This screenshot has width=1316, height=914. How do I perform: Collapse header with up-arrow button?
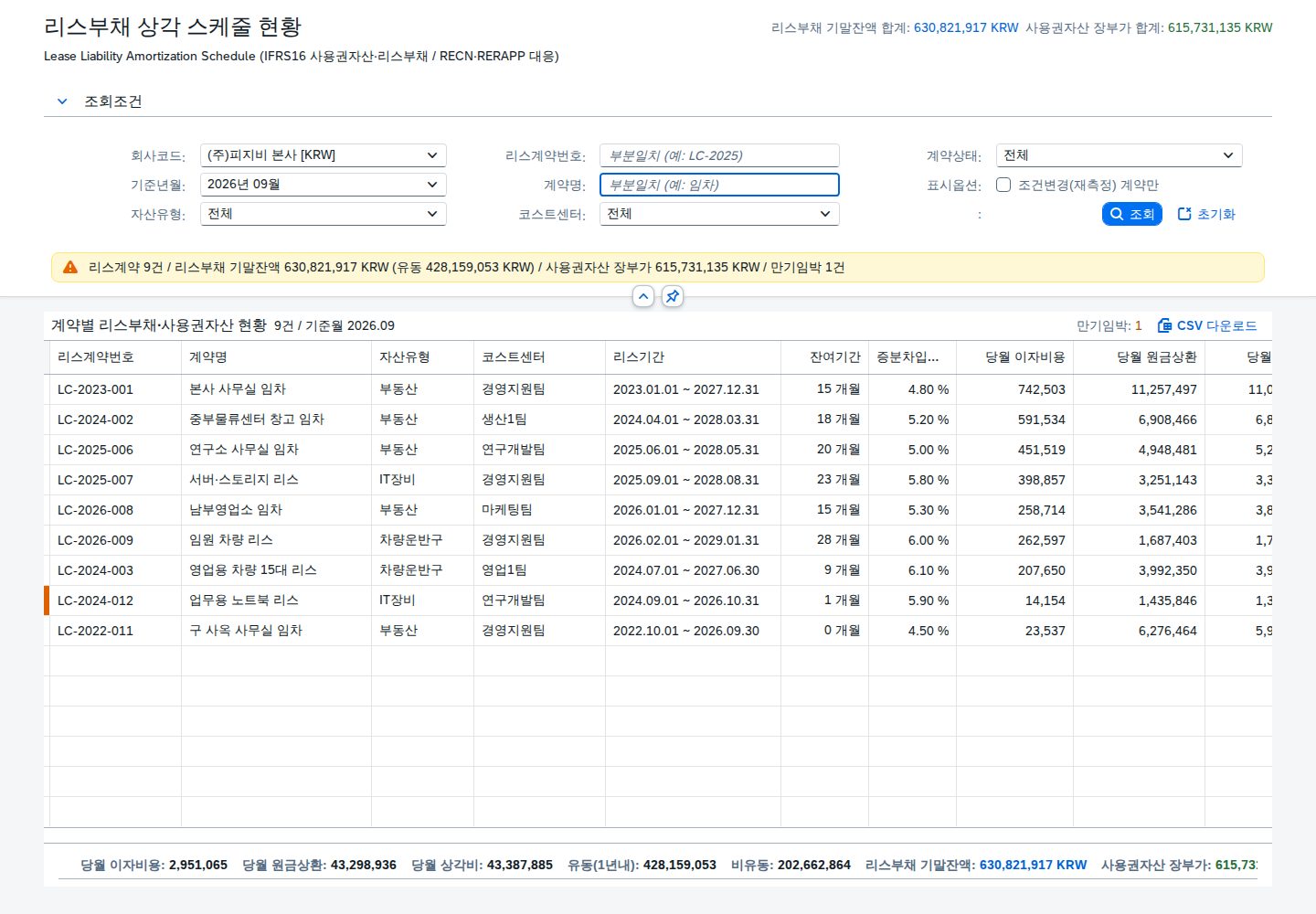pyautogui.click(x=643, y=296)
